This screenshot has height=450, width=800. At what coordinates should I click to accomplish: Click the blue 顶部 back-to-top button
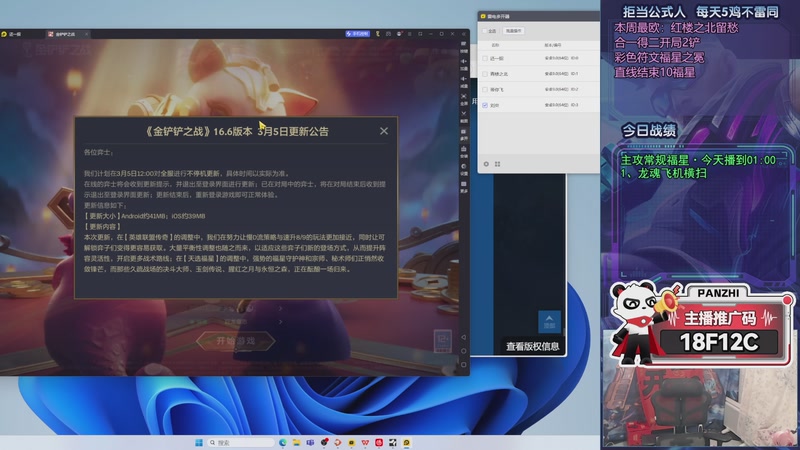(x=549, y=322)
